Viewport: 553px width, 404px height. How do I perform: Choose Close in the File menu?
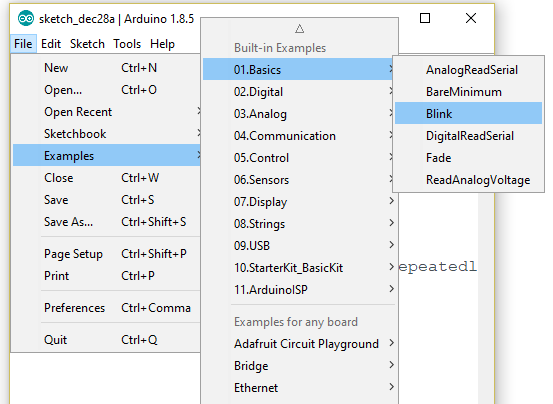pos(107,178)
